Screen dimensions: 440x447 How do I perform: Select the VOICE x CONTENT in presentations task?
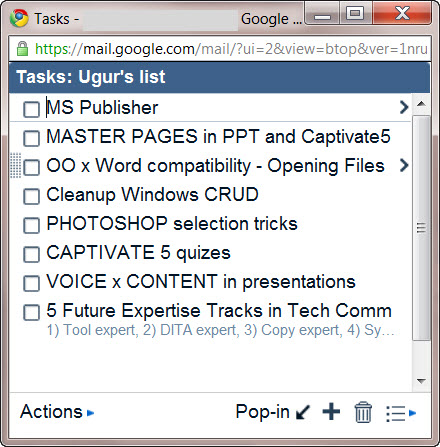201,282
